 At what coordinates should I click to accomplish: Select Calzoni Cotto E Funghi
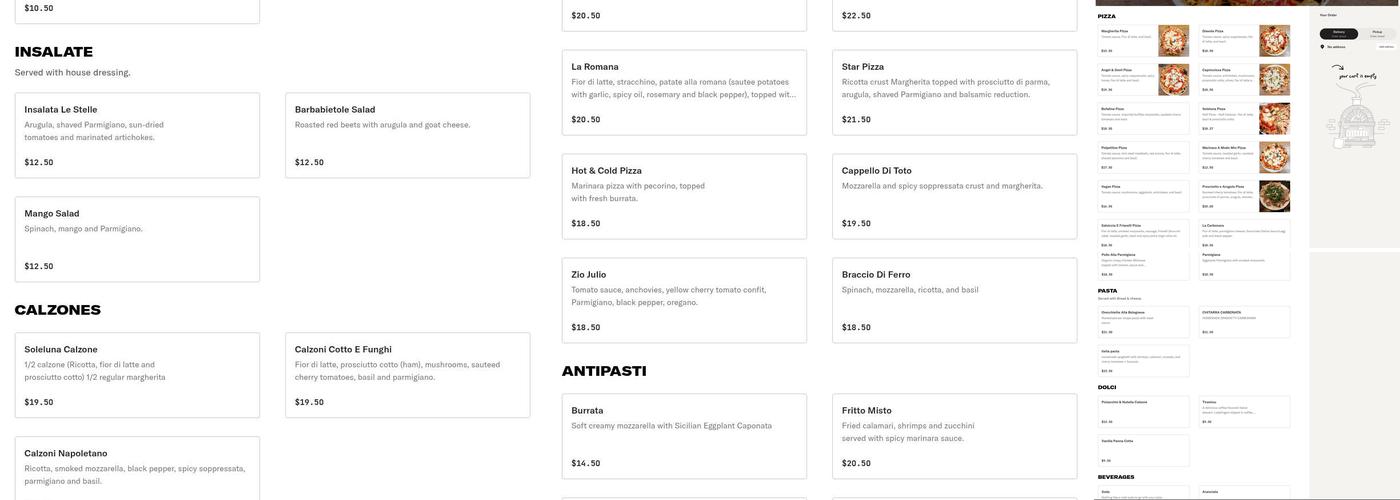point(407,375)
